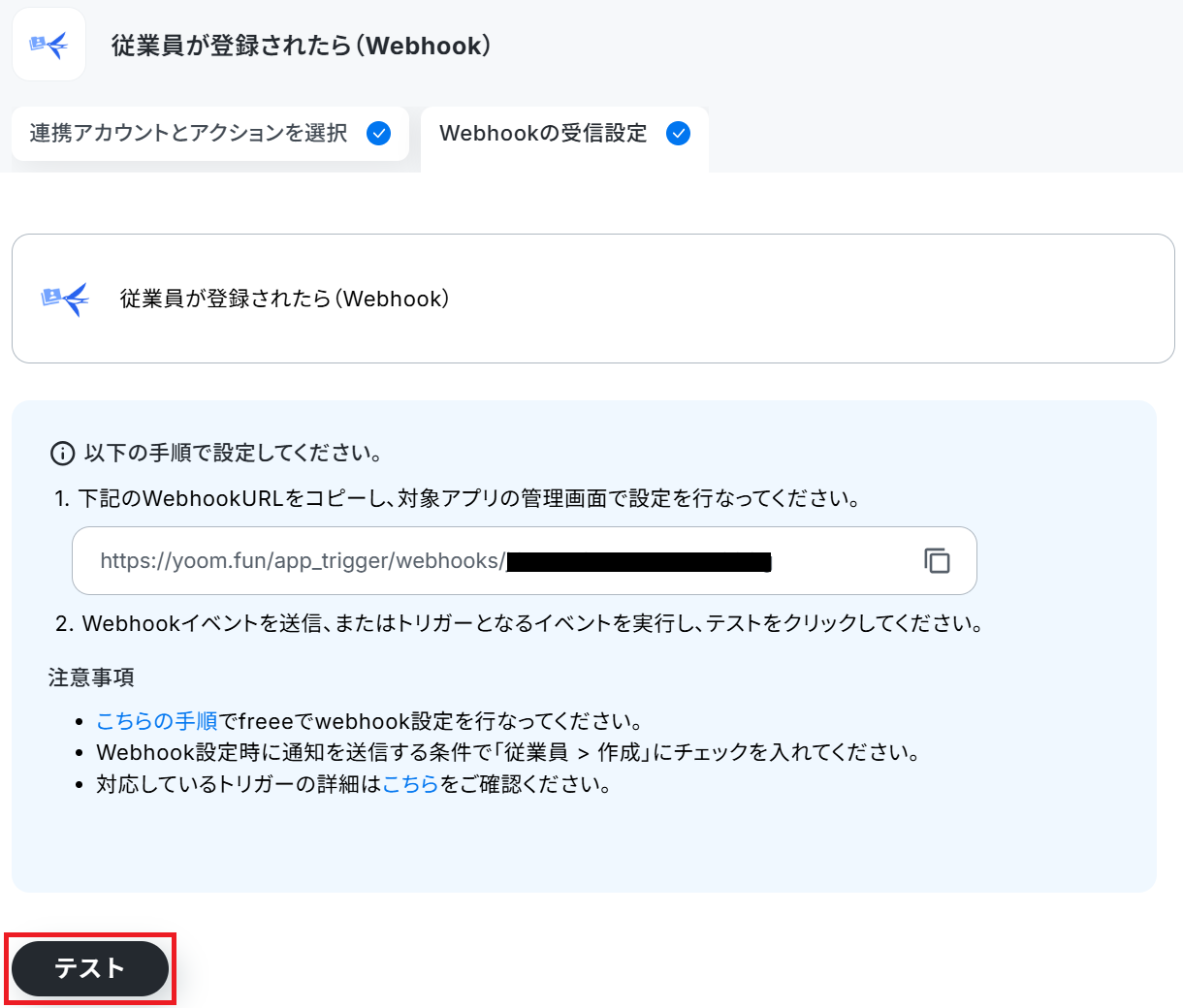Screen dimensions: 1183x1008
Task: Click inside the Webhook URL field
Action: (524, 560)
